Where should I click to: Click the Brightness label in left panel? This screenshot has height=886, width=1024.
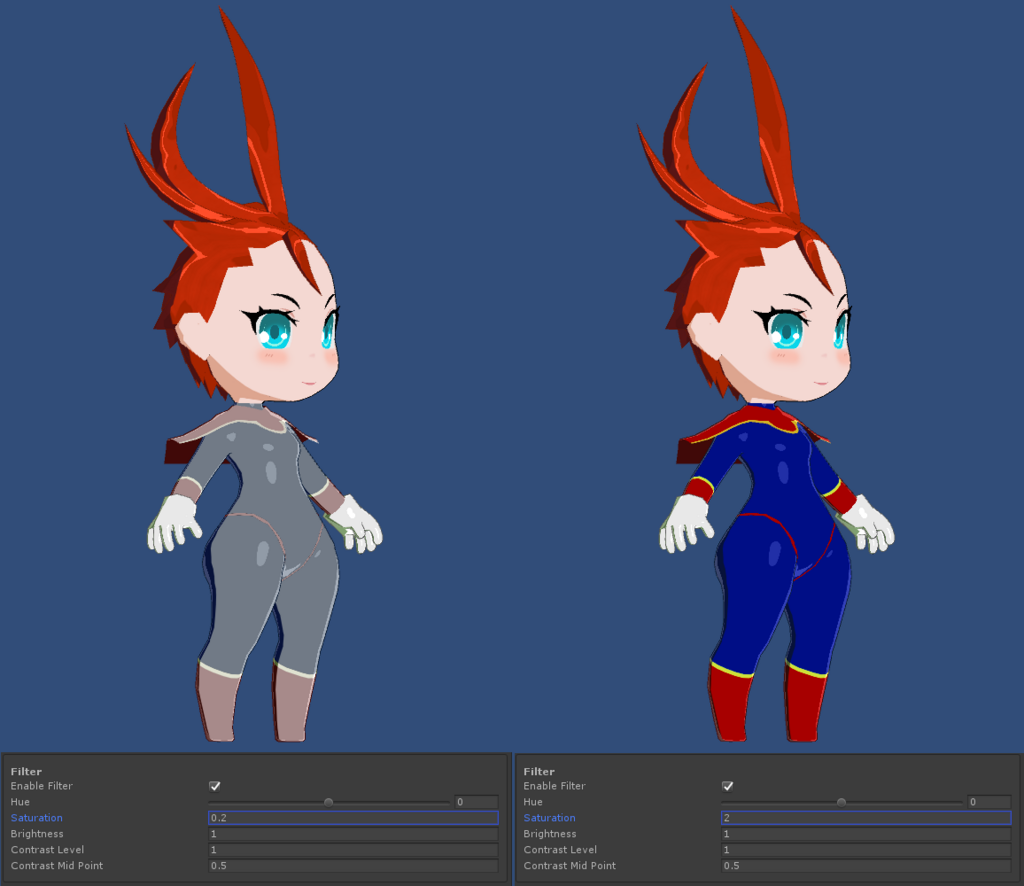pyautogui.click(x=37, y=834)
